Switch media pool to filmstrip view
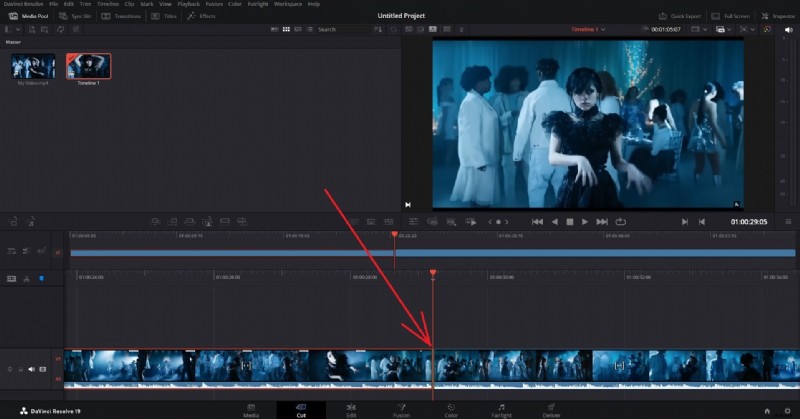The height and width of the screenshot is (419, 800). 298,30
